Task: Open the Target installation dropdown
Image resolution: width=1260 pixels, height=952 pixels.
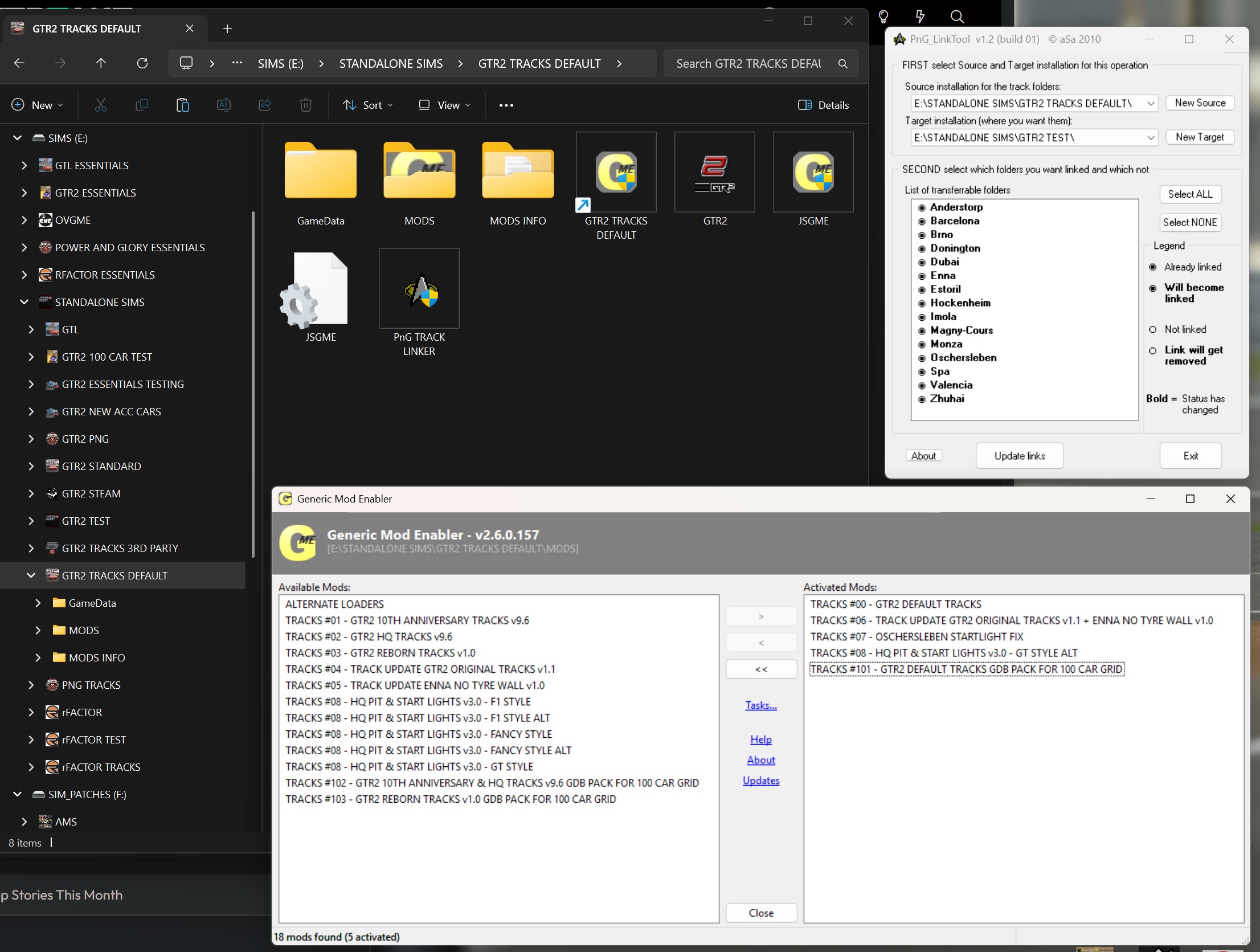Action: pos(1151,138)
